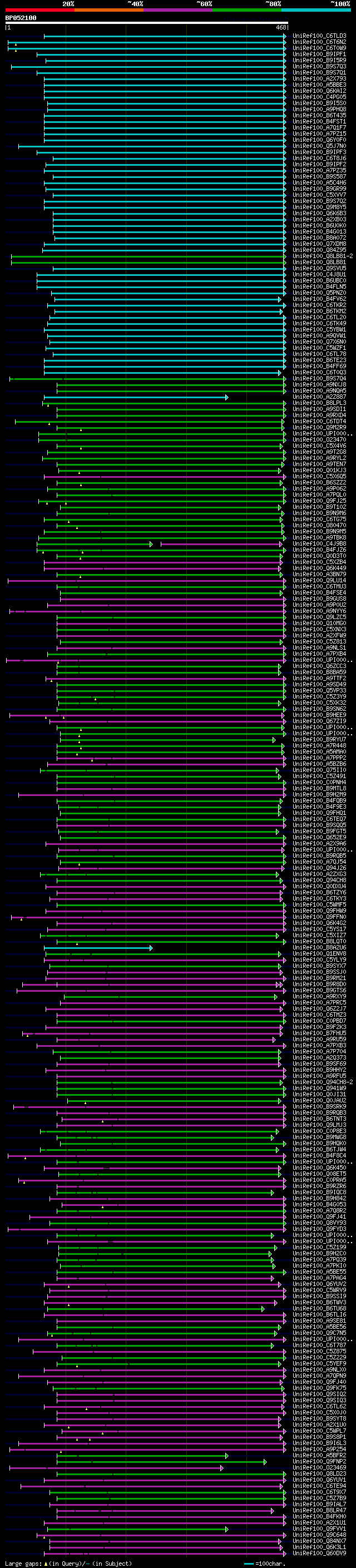Select hit UniRef100_A5BE55
This screenshot has height=1568, width=356.
tap(319, 1272)
